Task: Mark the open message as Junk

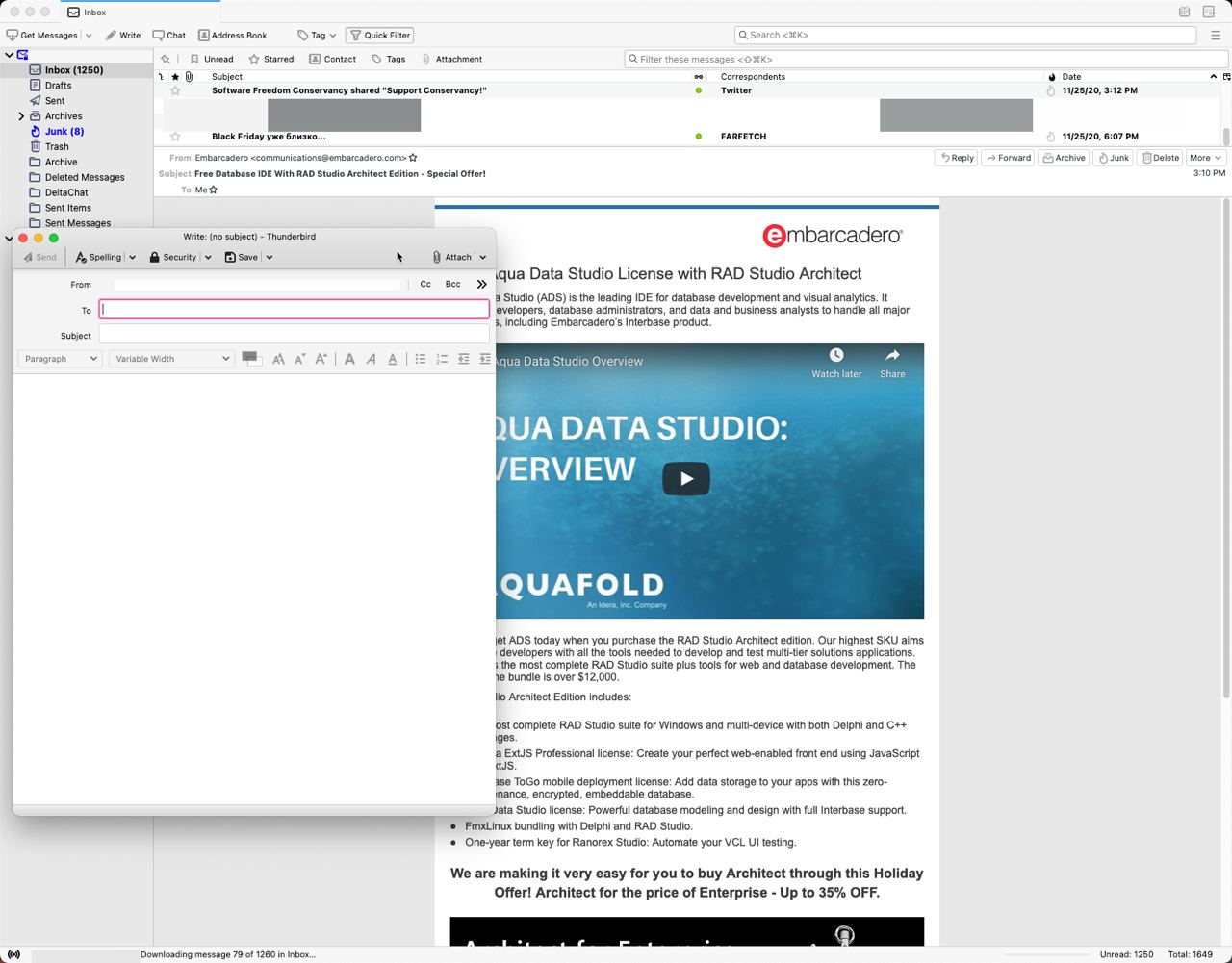Action: click(1113, 158)
